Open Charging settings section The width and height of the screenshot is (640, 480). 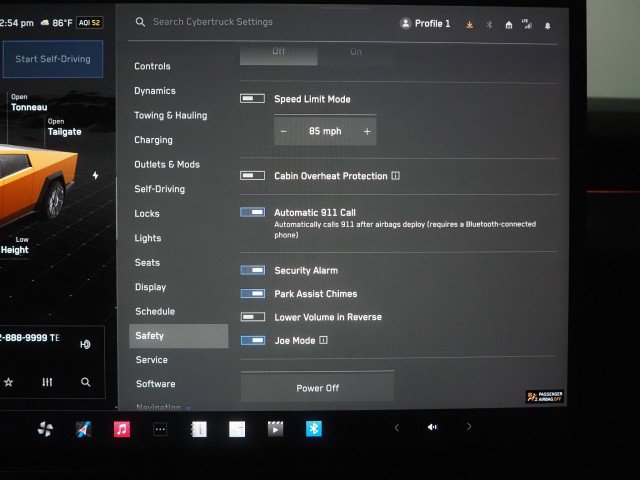[153, 140]
